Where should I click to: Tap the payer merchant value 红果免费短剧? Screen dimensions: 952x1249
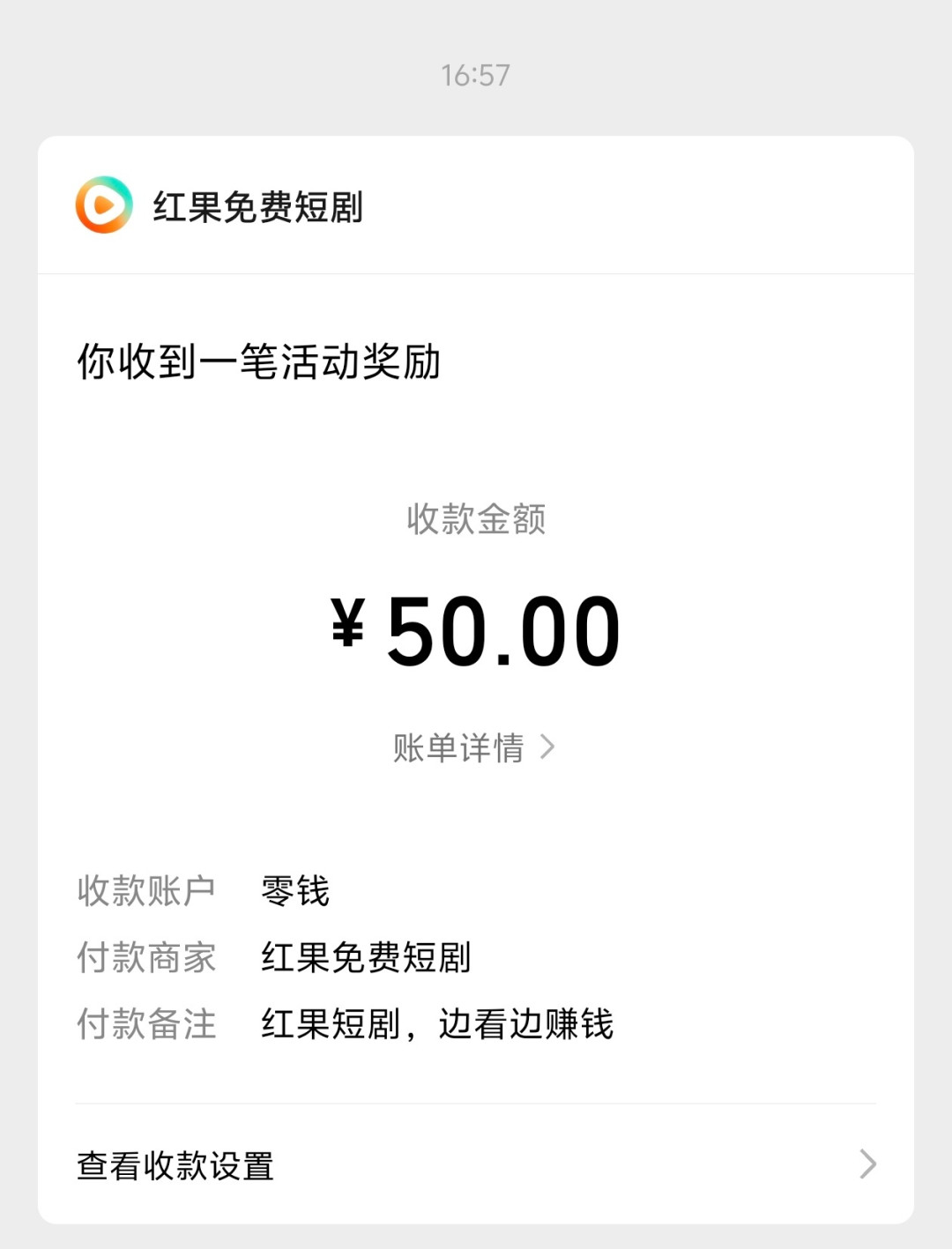[x=366, y=957]
